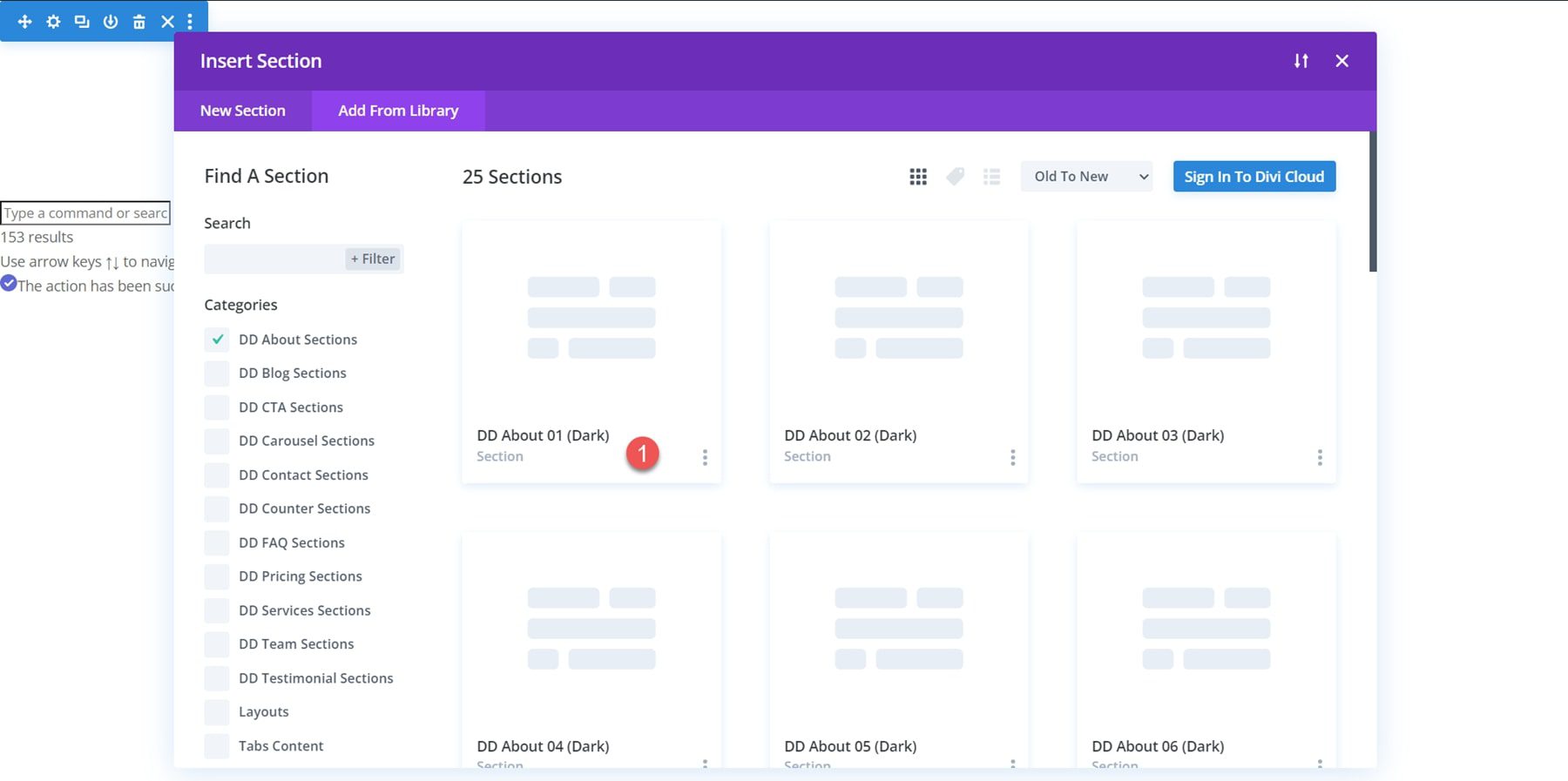Select the DD About 02 (Dark) thumbnail
Image resolution: width=1568 pixels, height=781 pixels.
(x=898, y=318)
